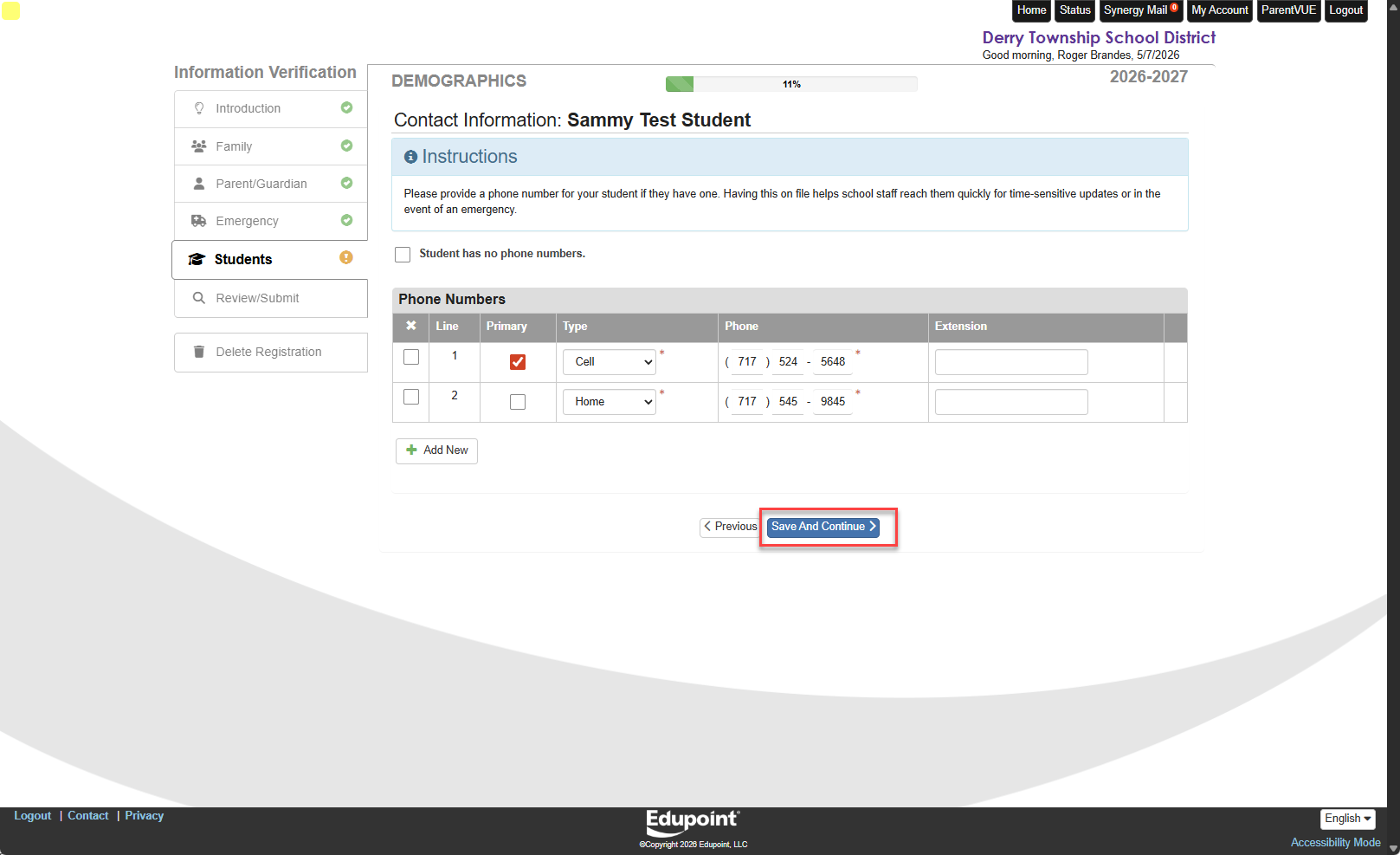Check 'Student has no phone numbers' box
Screen dimensions: 1400x855
[x=403, y=255]
